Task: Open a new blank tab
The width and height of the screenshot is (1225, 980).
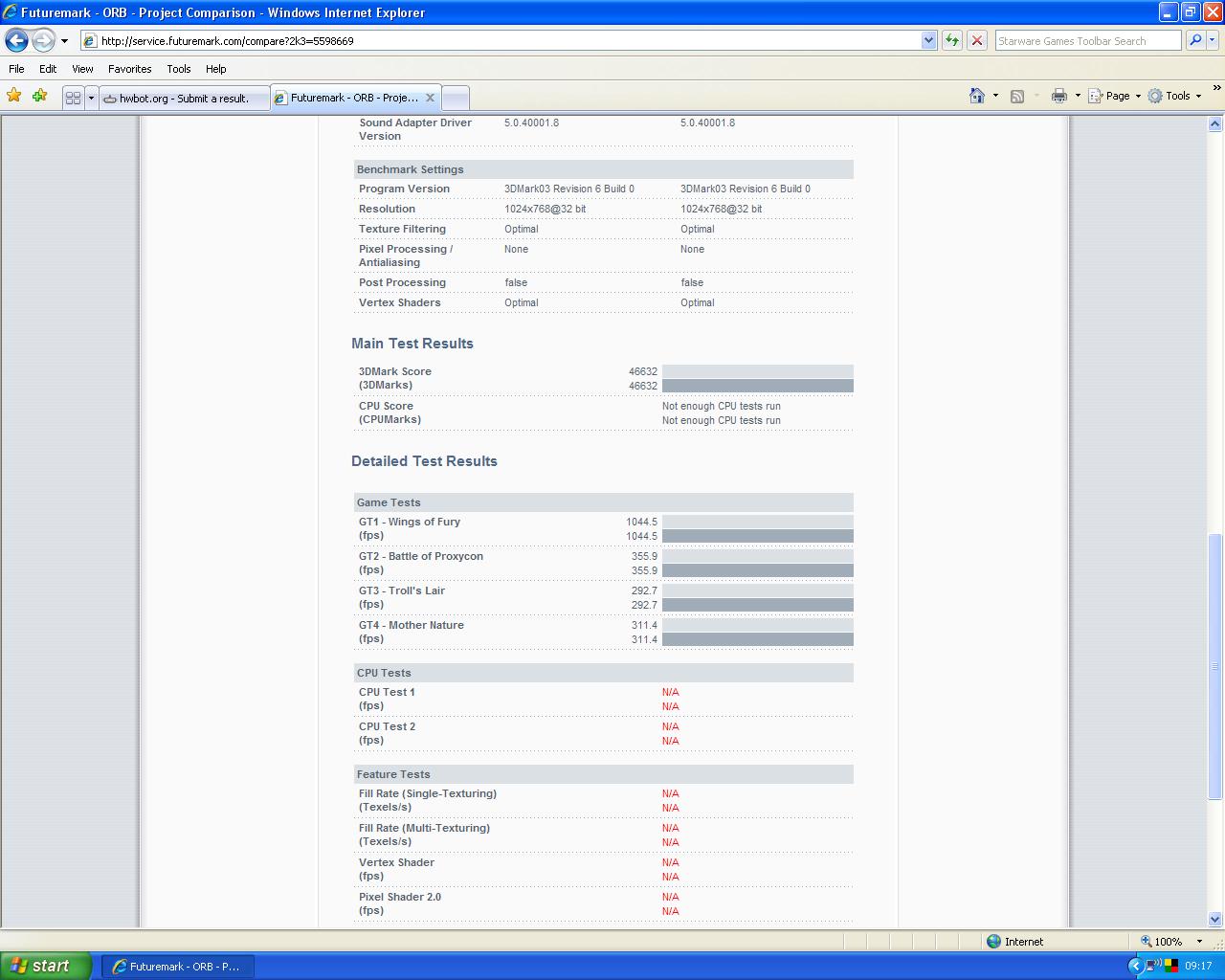Action: tap(456, 98)
